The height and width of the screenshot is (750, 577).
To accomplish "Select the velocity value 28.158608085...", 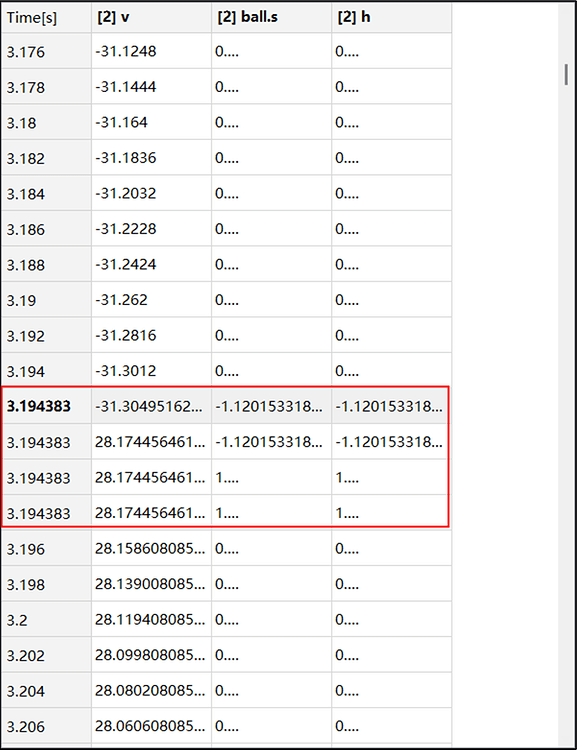I will pos(152,548).
